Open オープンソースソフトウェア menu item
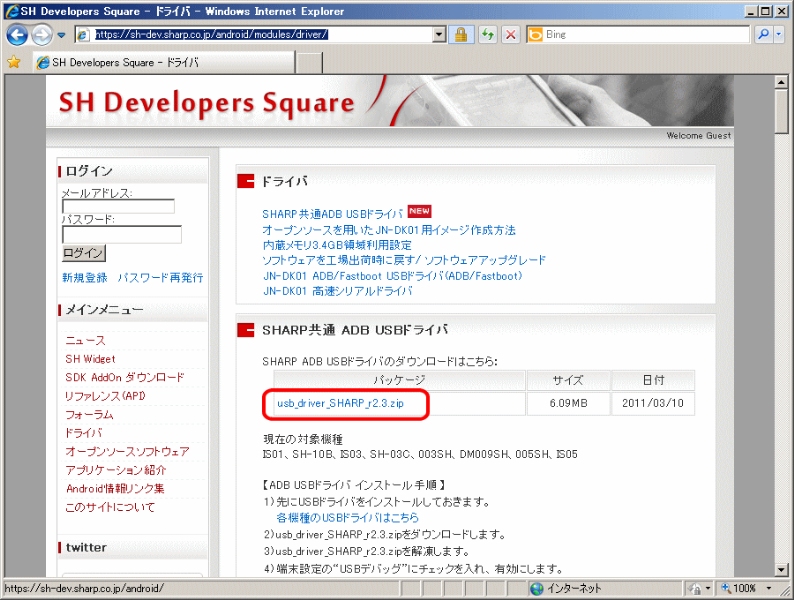794x600 pixels. pyautogui.click(x=127, y=452)
